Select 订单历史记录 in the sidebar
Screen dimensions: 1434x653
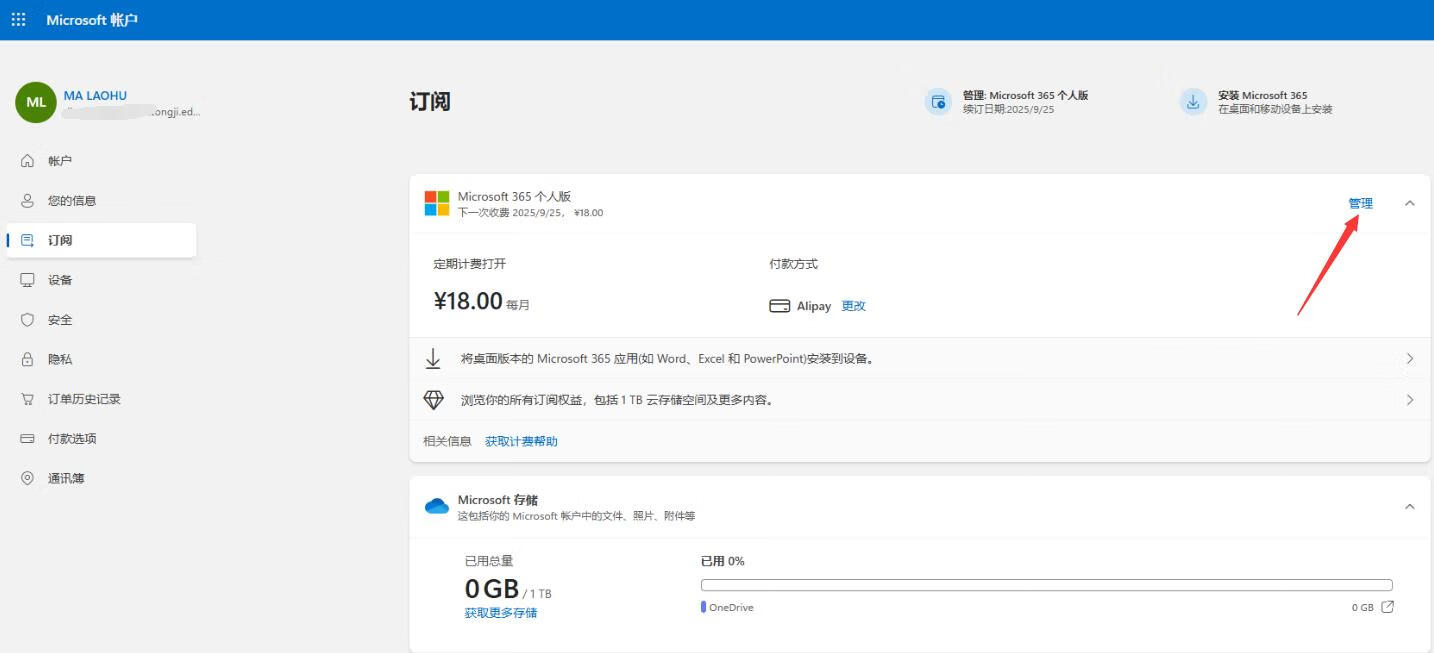(84, 399)
